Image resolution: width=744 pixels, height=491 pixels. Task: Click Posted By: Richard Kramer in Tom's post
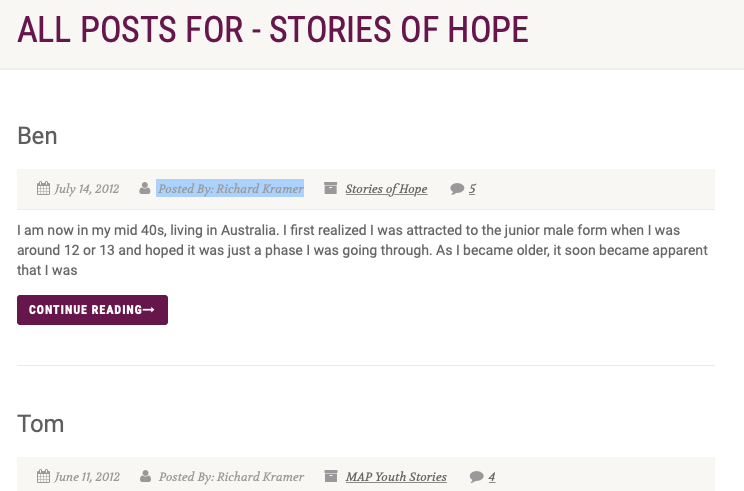(x=231, y=477)
